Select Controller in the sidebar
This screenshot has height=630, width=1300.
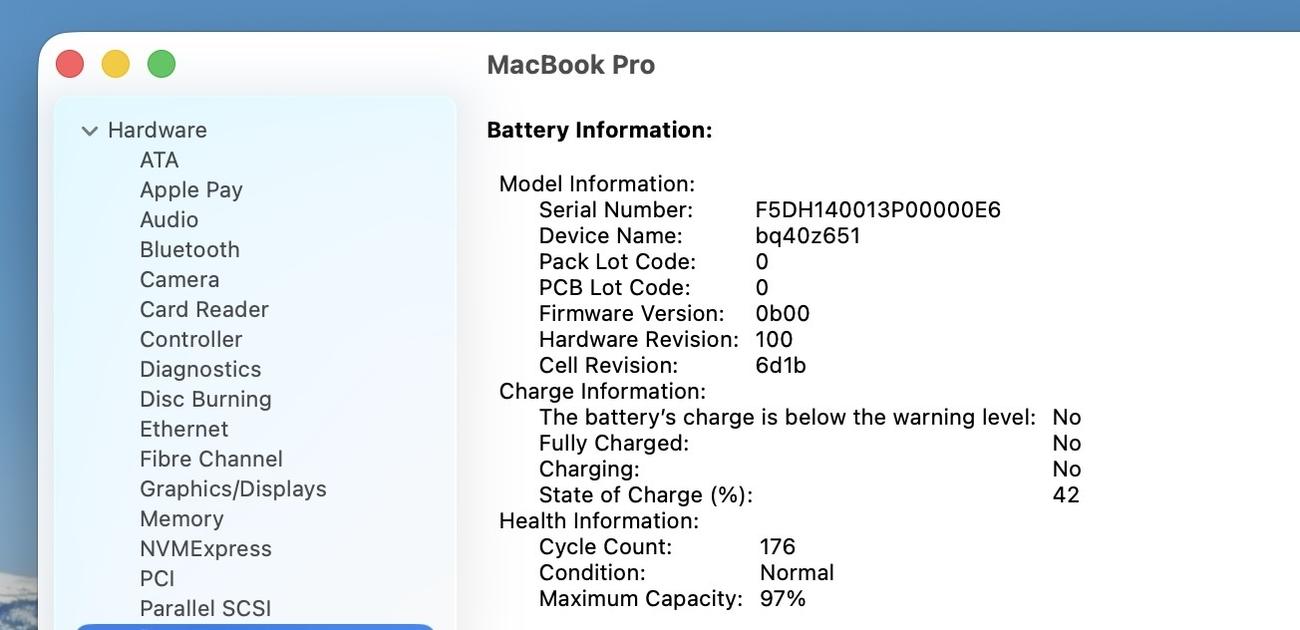pos(191,340)
